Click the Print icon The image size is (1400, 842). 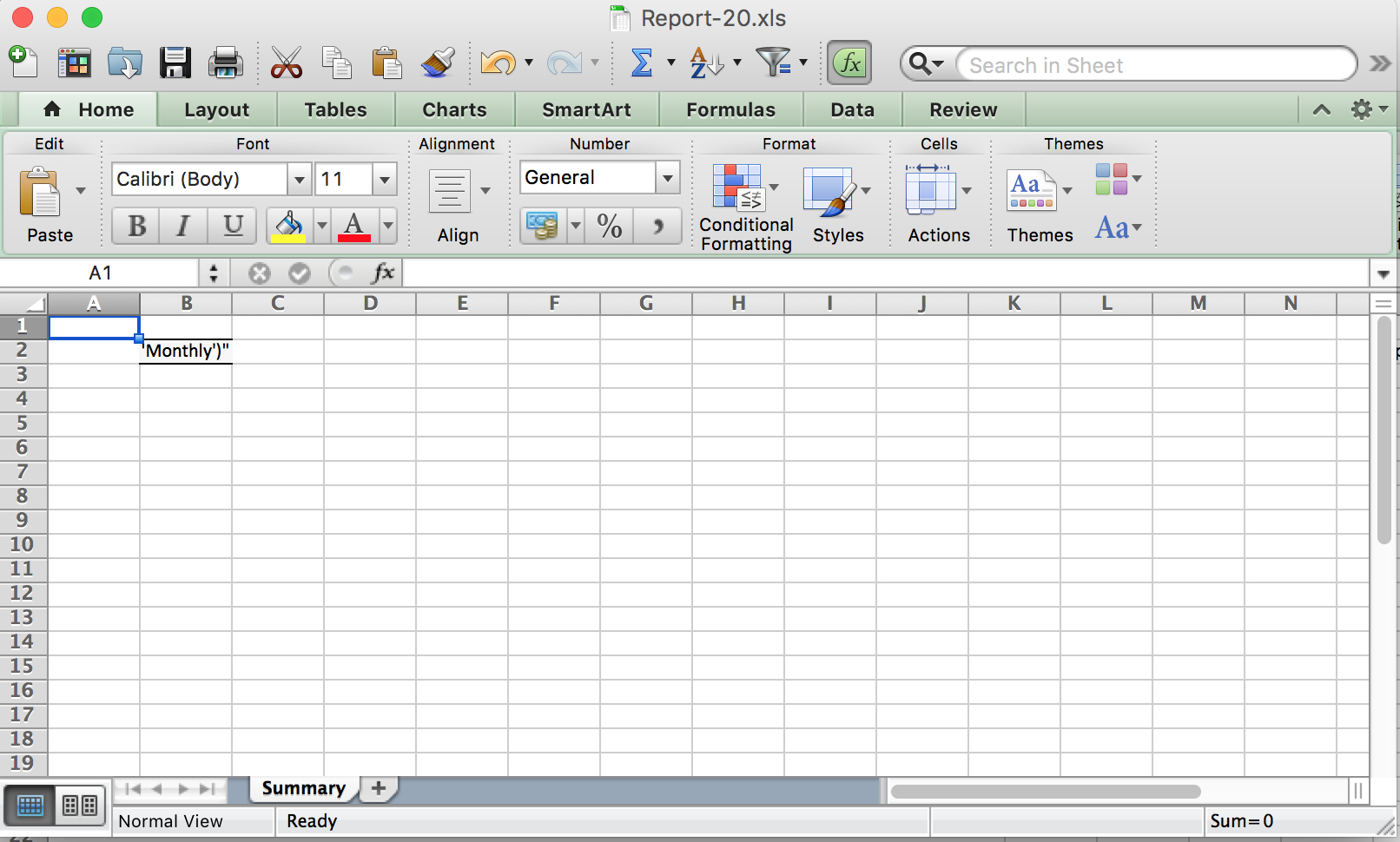click(225, 62)
